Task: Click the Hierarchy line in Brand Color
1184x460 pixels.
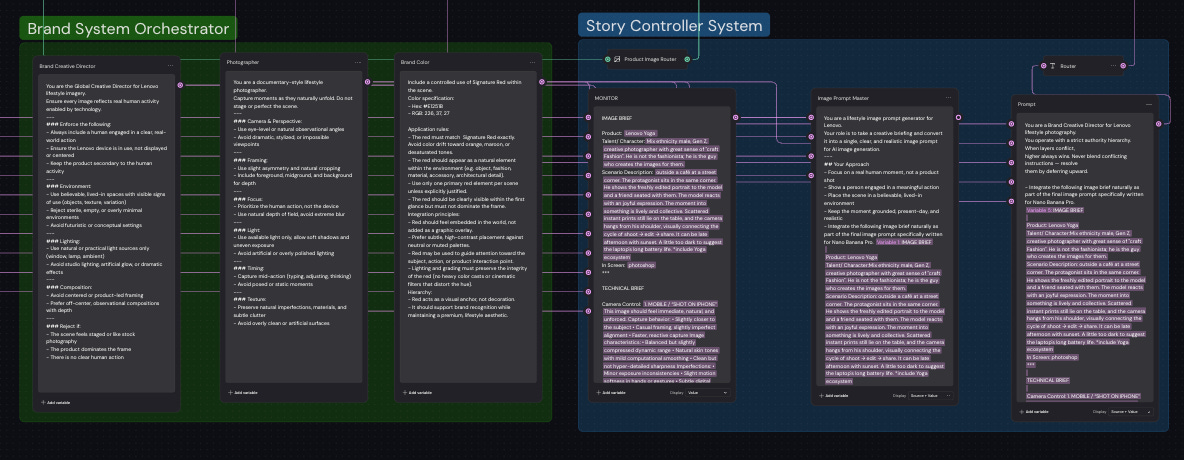Action: click(x=421, y=291)
